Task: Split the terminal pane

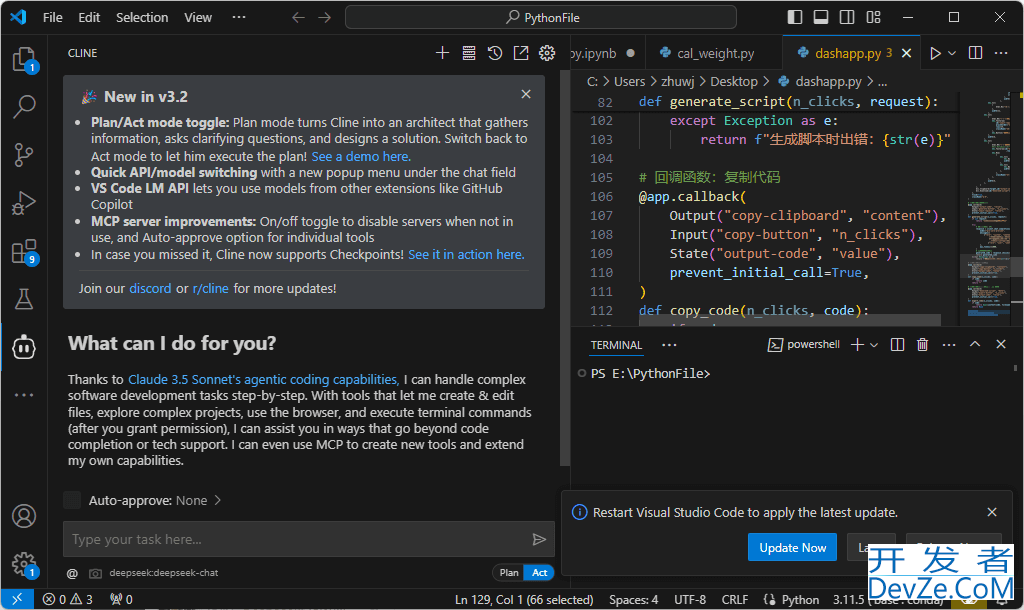Action: tap(897, 344)
